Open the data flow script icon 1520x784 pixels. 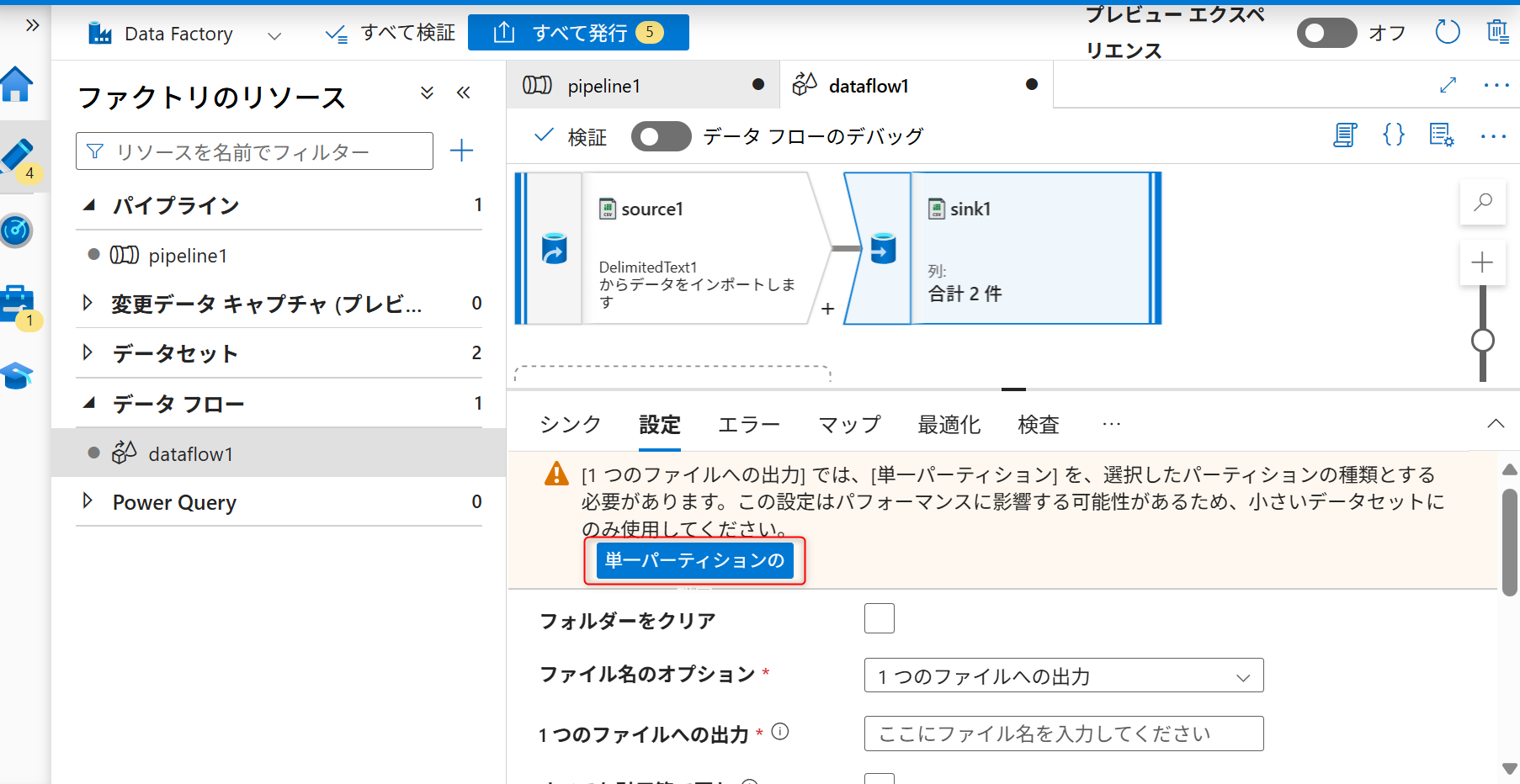[1344, 135]
